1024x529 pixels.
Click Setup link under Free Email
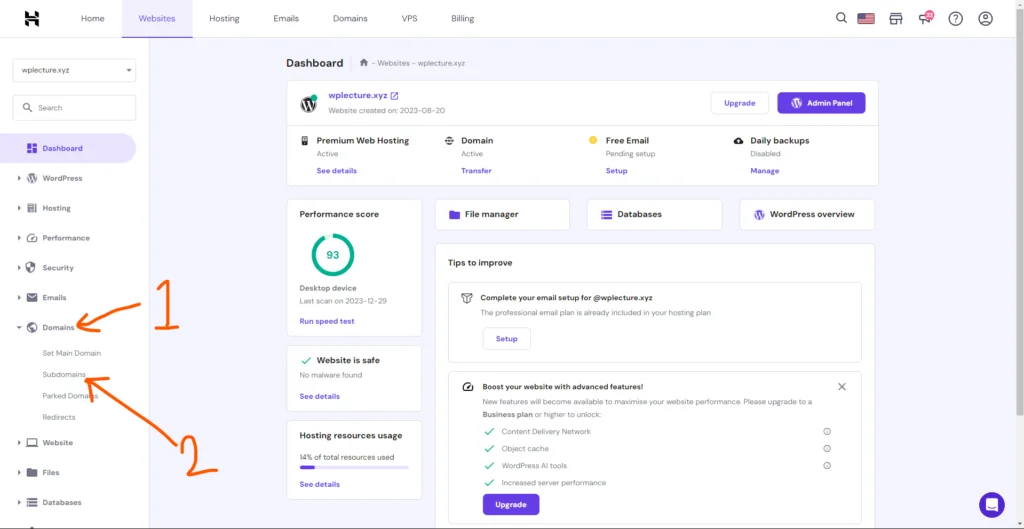click(616, 170)
